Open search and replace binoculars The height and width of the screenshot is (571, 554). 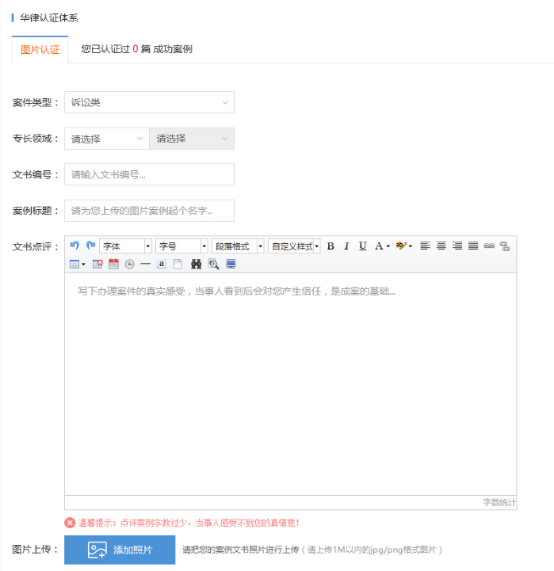click(196, 264)
